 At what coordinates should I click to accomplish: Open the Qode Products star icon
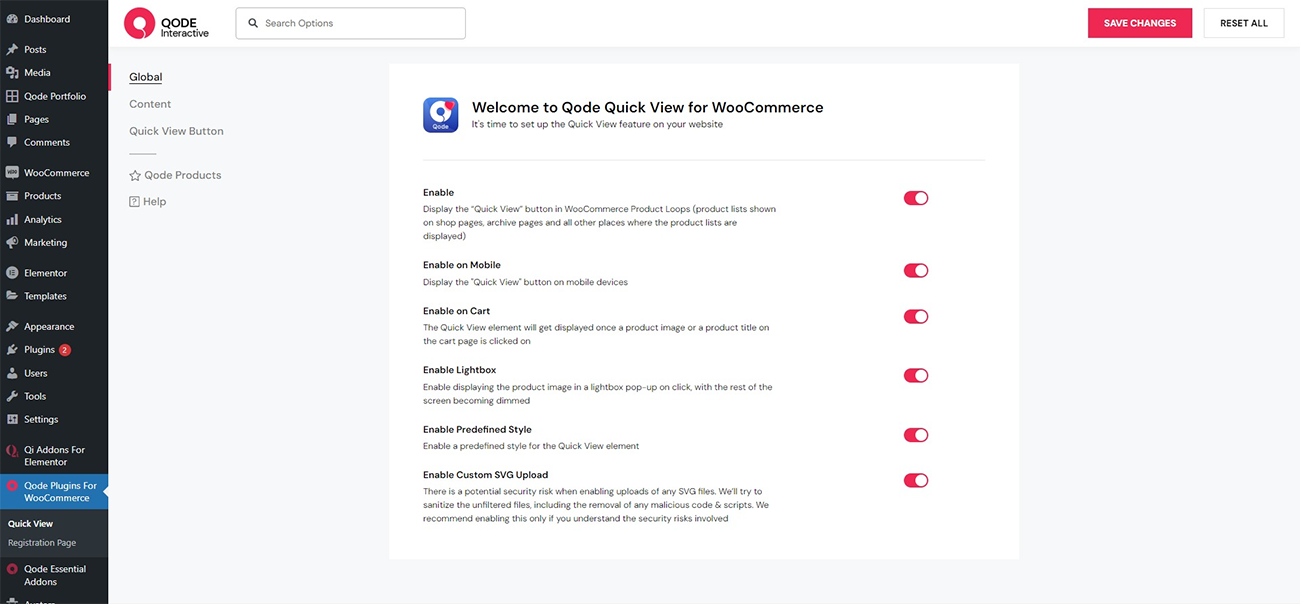tap(135, 176)
